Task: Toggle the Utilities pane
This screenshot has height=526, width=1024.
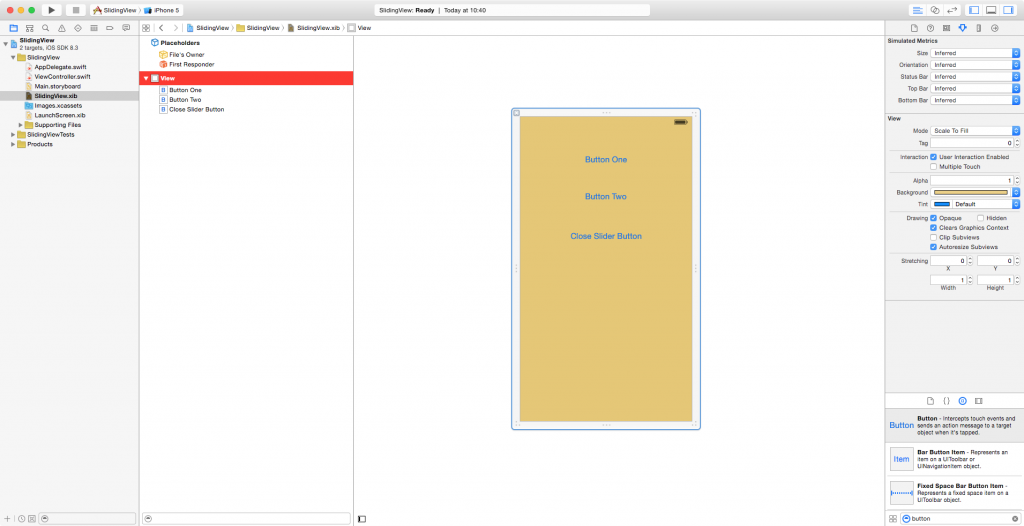Action: pyautogui.click(x=1008, y=10)
